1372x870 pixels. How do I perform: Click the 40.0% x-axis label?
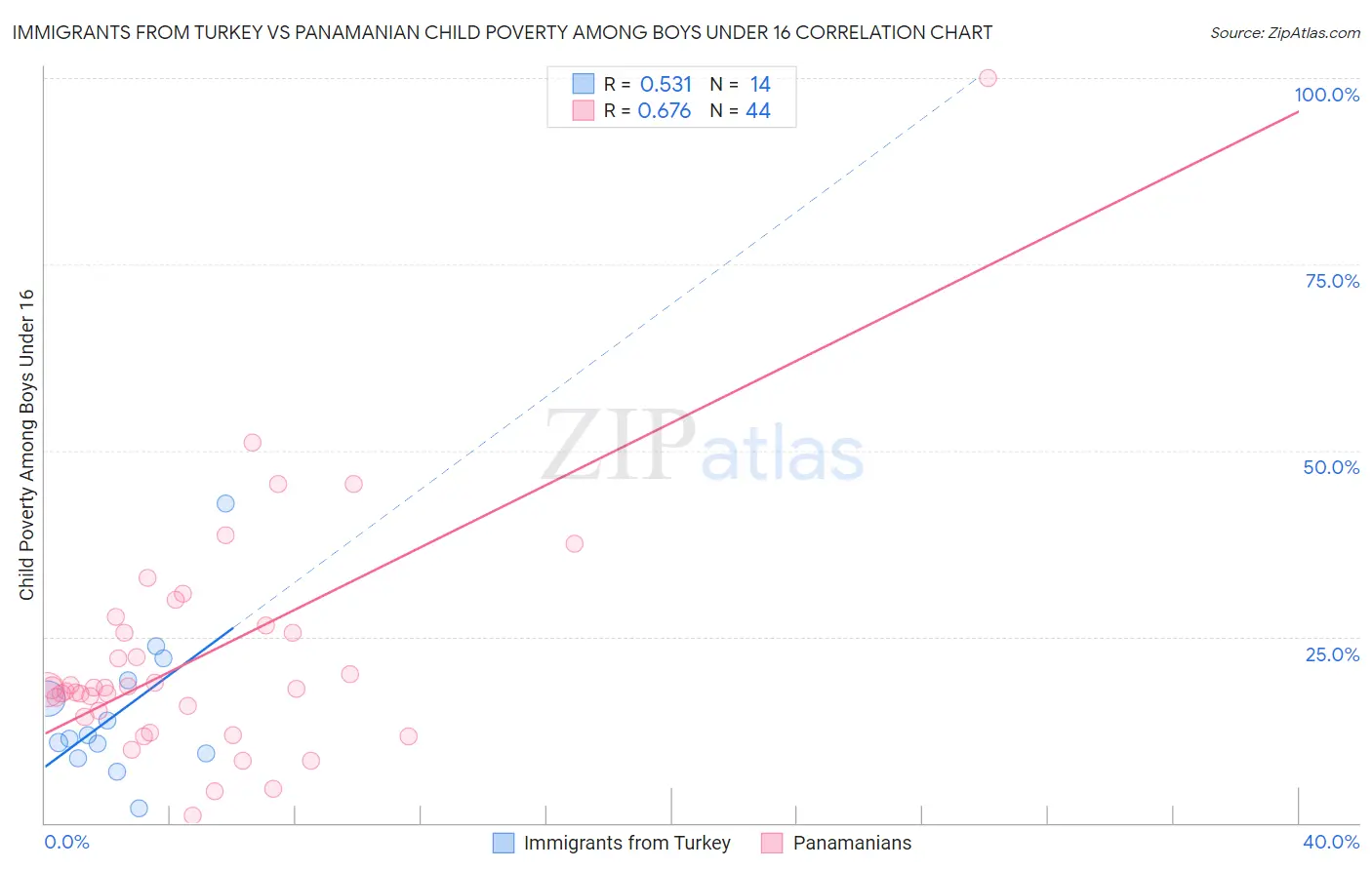pyautogui.click(x=1330, y=842)
